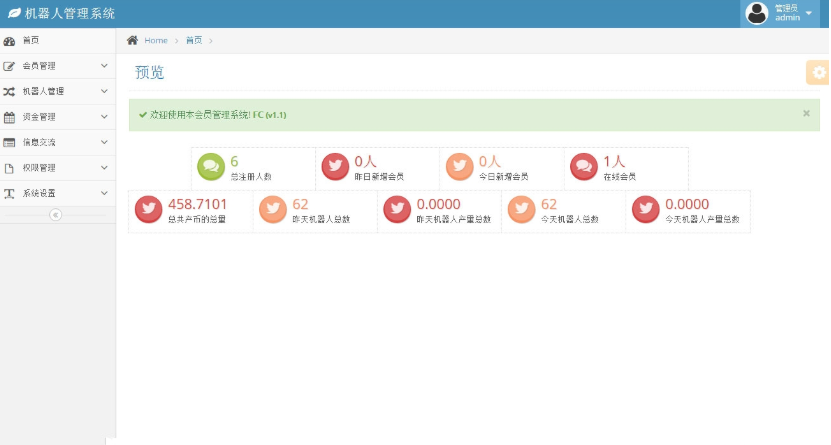Click the green chat icon for 总注册人数
This screenshot has width=831, height=445.
(x=211, y=166)
